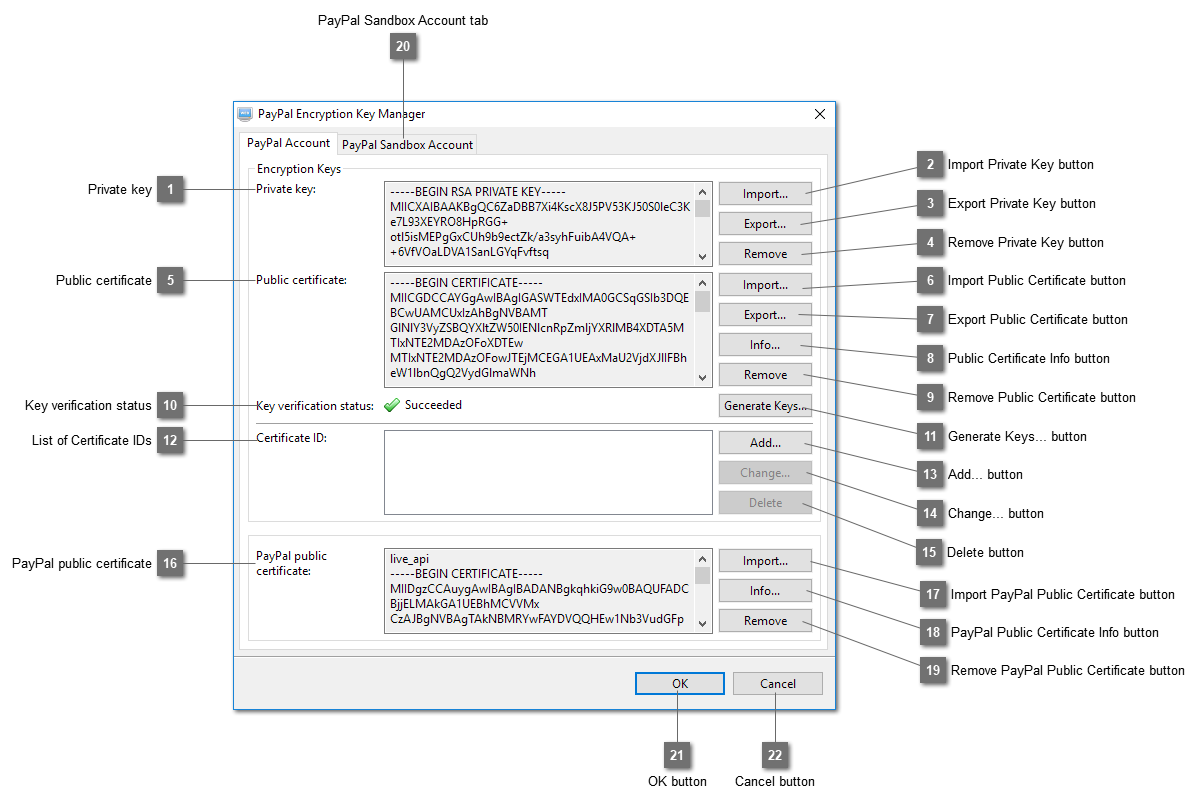Export the private key
Image resolution: width=1201 pixels, height=805 pixels.
click(765, 223)
